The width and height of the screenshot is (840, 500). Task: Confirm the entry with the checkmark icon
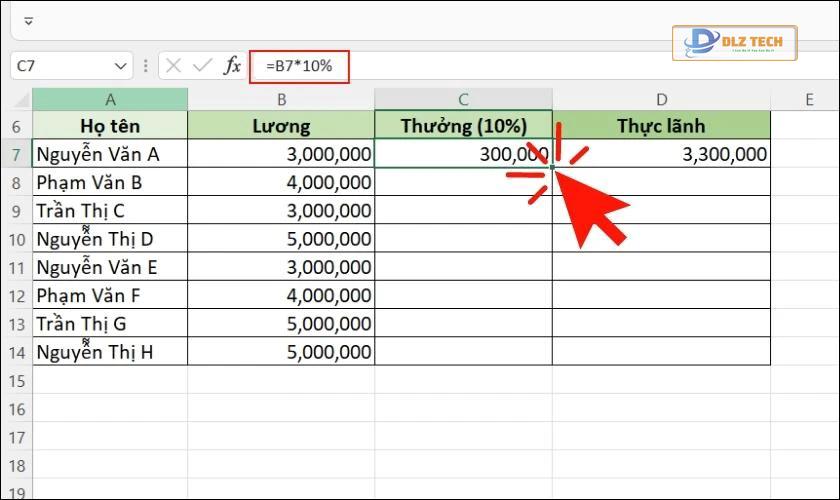202,66
